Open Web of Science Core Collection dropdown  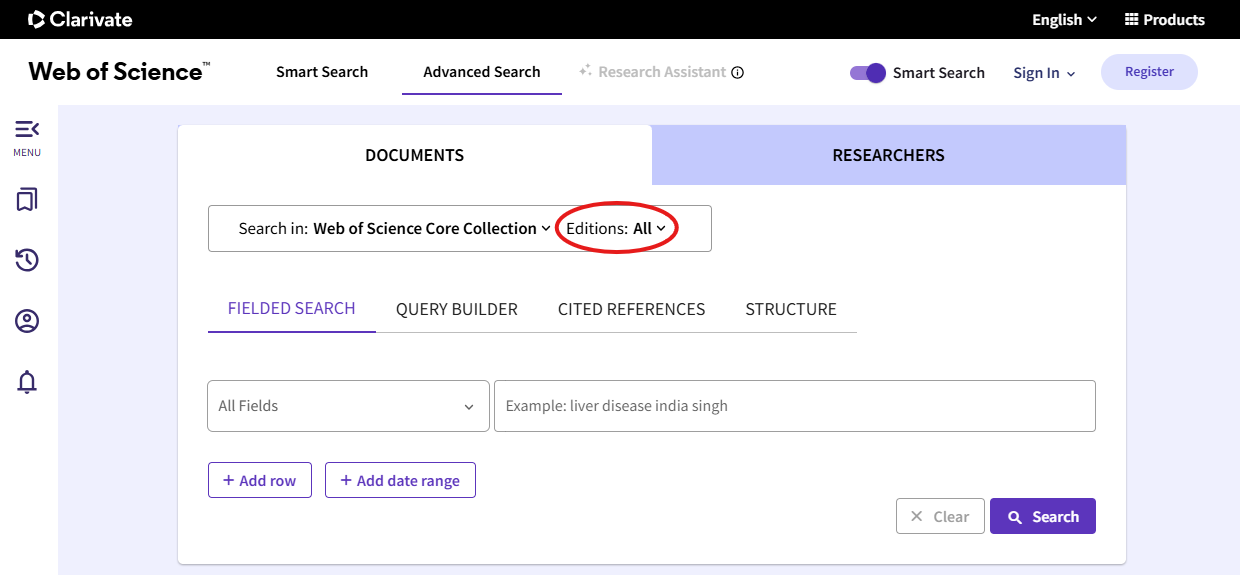[x=431, y=229]
